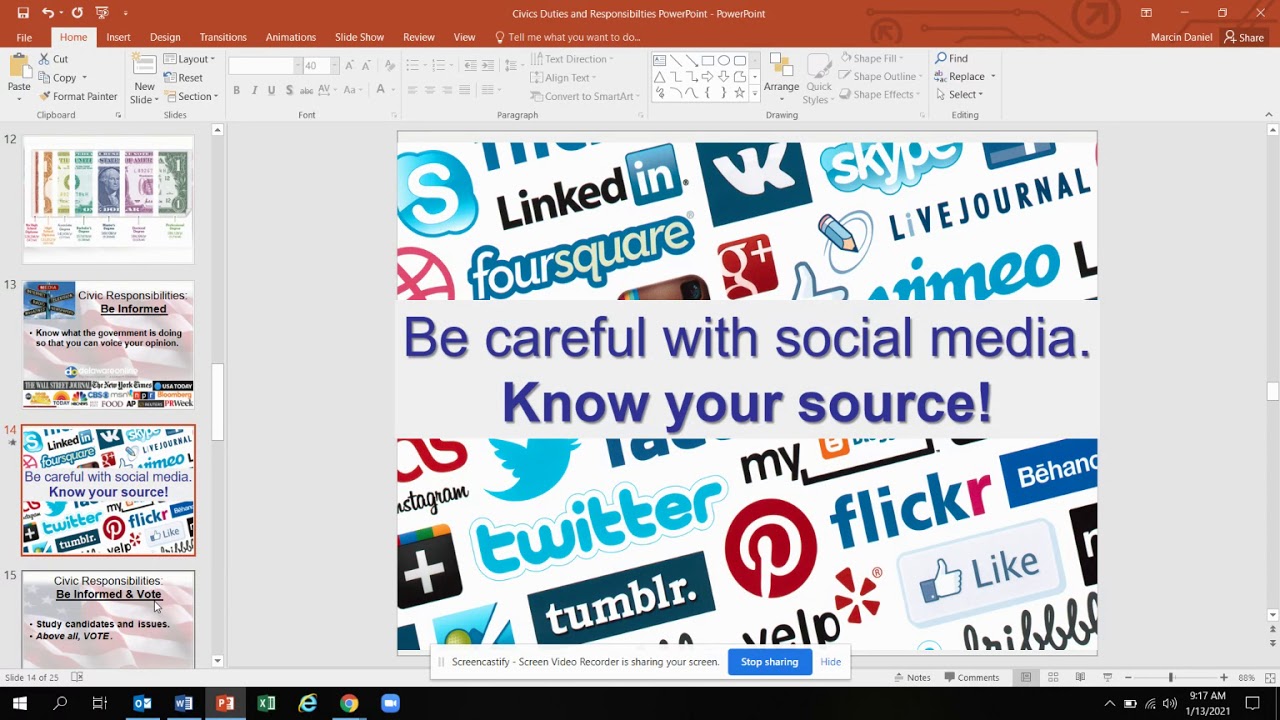Open the Windows Start menu
1280x720 pixels.
point(19,703)
